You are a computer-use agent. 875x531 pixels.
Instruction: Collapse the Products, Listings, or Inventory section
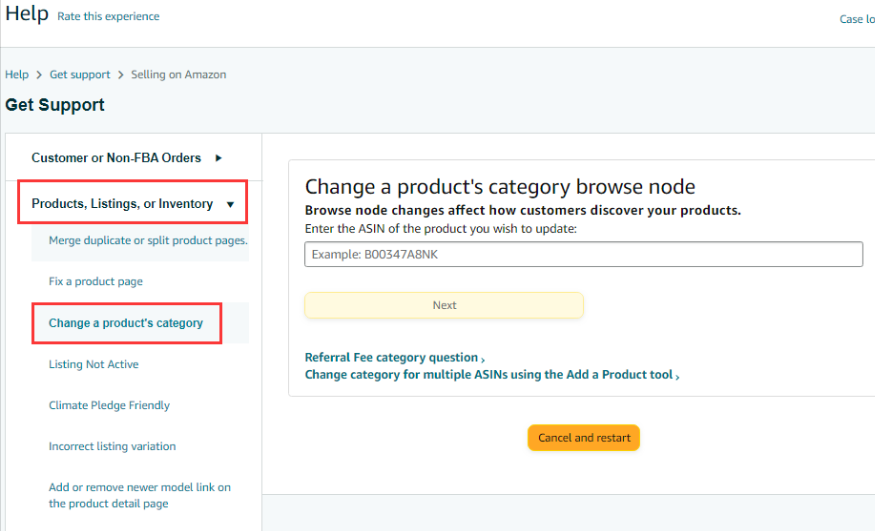tap(230, 204)
